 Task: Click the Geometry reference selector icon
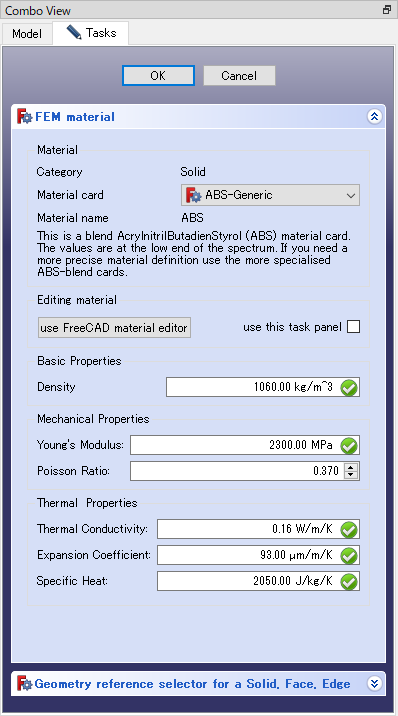25,684
